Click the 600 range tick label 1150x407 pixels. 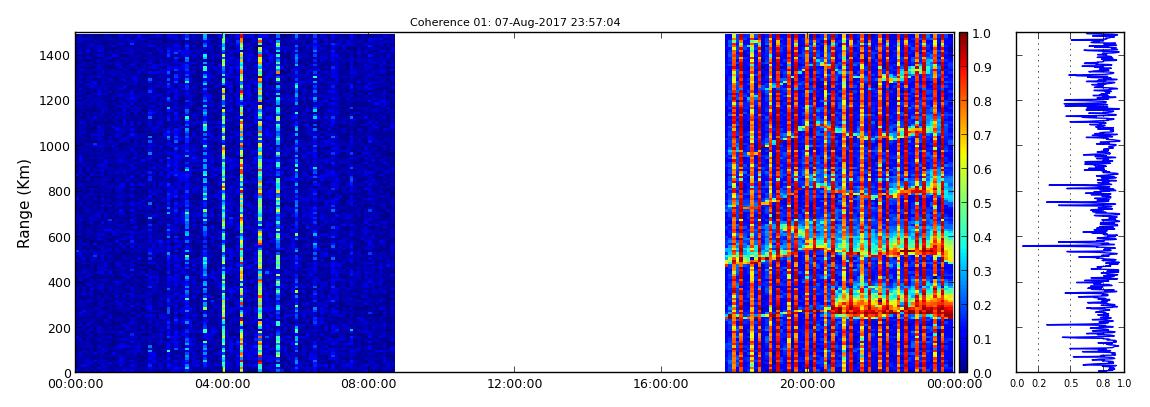tap(60, 237)
